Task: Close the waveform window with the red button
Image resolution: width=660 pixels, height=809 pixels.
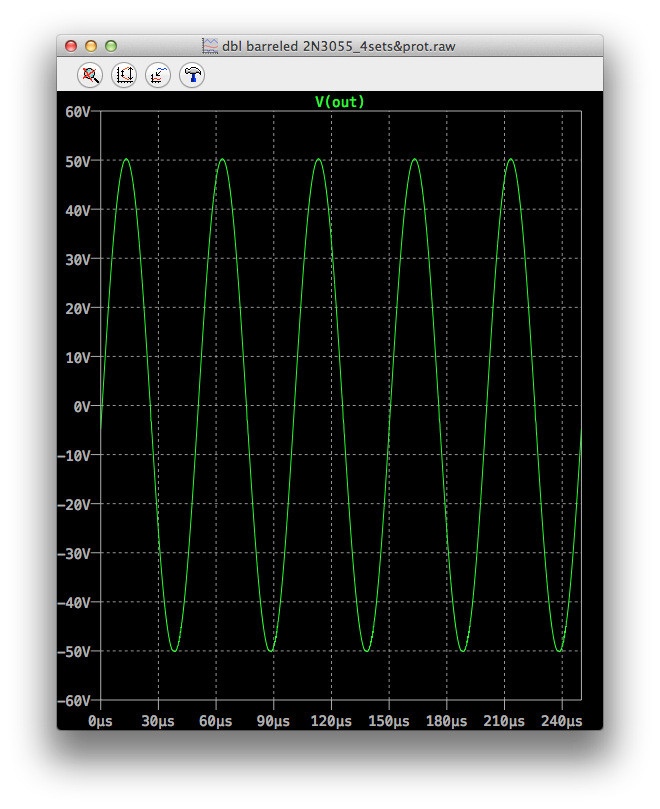Action: 71,46
